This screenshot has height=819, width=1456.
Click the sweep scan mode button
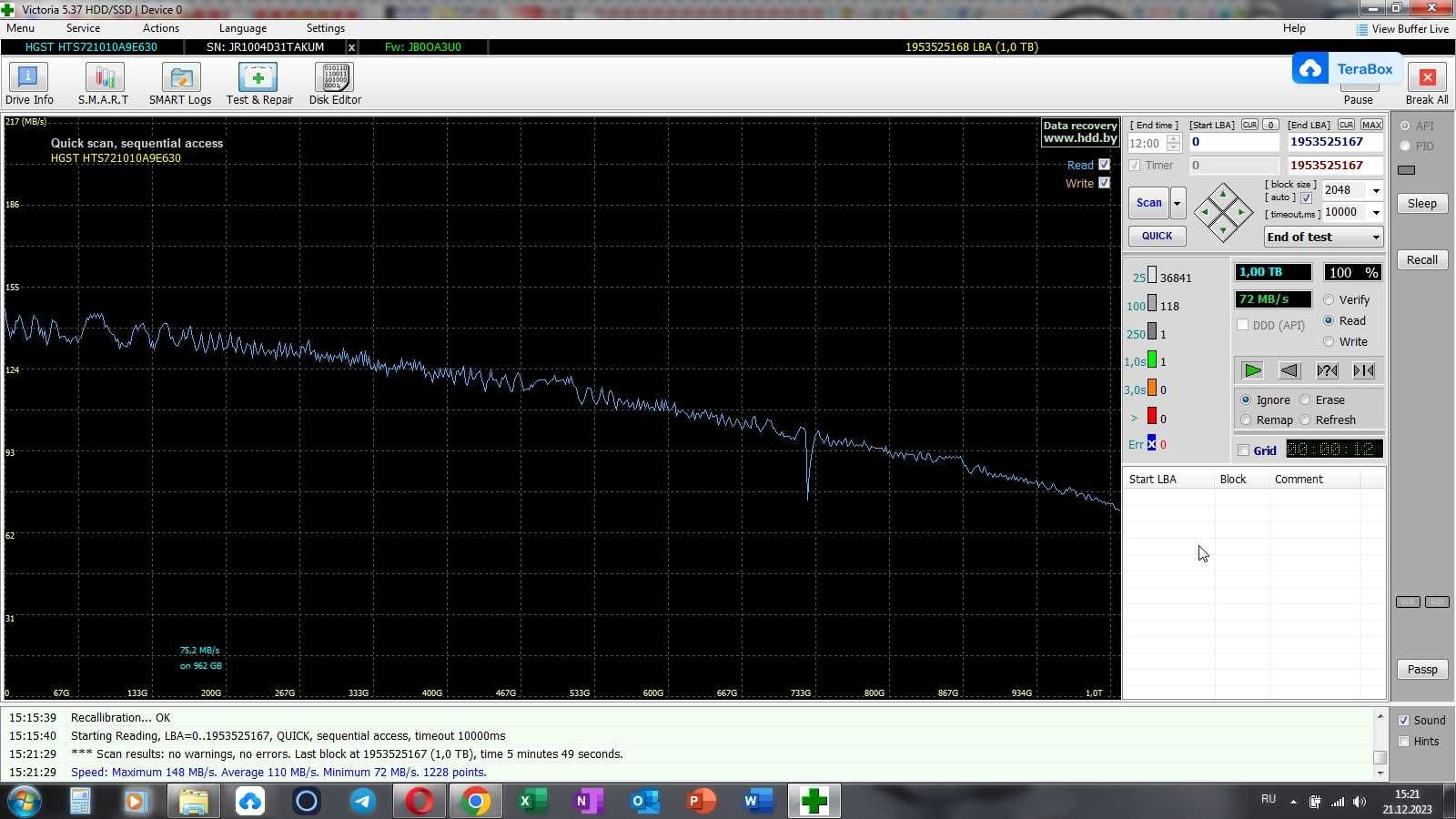point(1363,370)
